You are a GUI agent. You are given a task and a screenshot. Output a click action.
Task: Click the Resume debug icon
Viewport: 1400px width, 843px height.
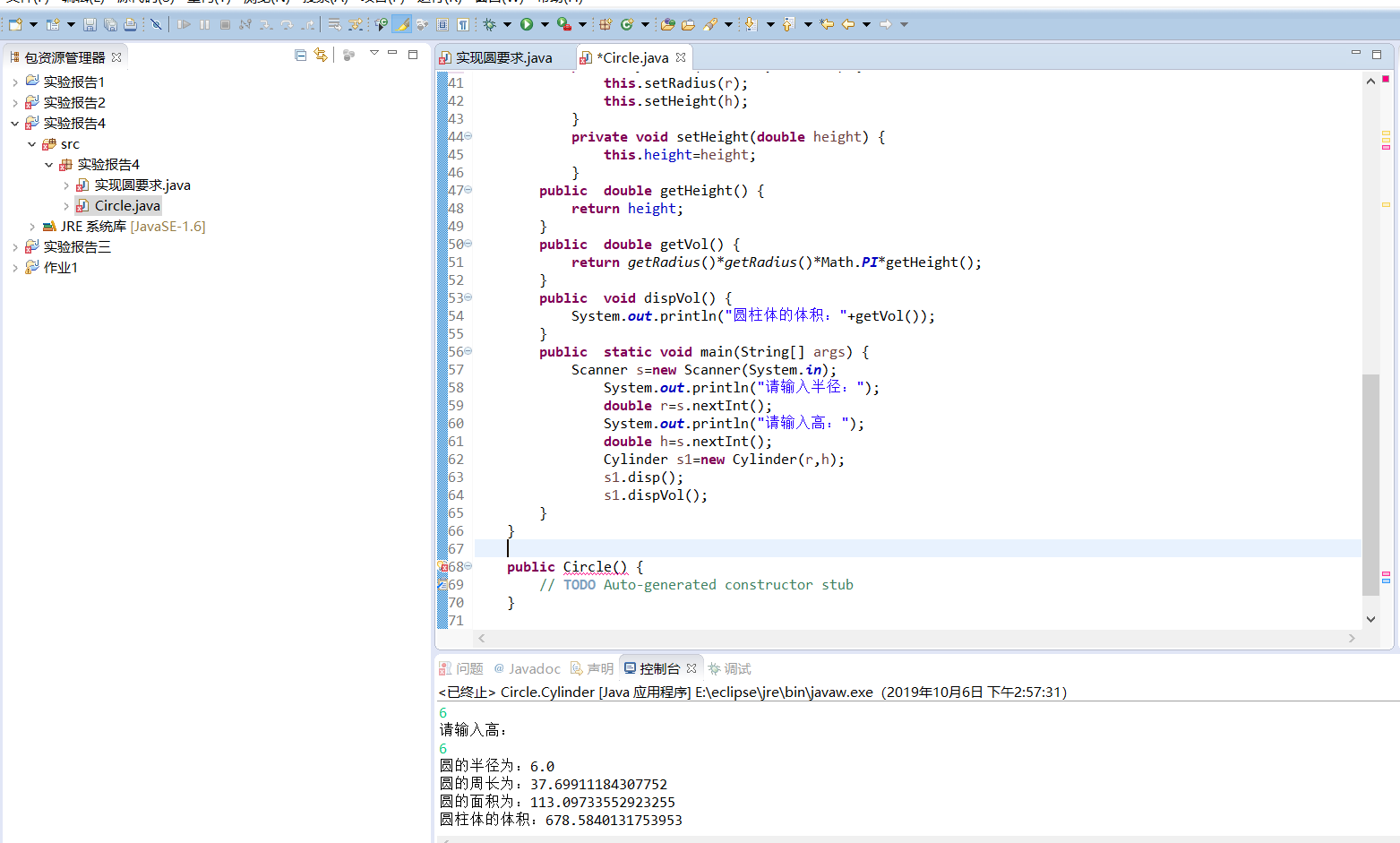[184, 24]
